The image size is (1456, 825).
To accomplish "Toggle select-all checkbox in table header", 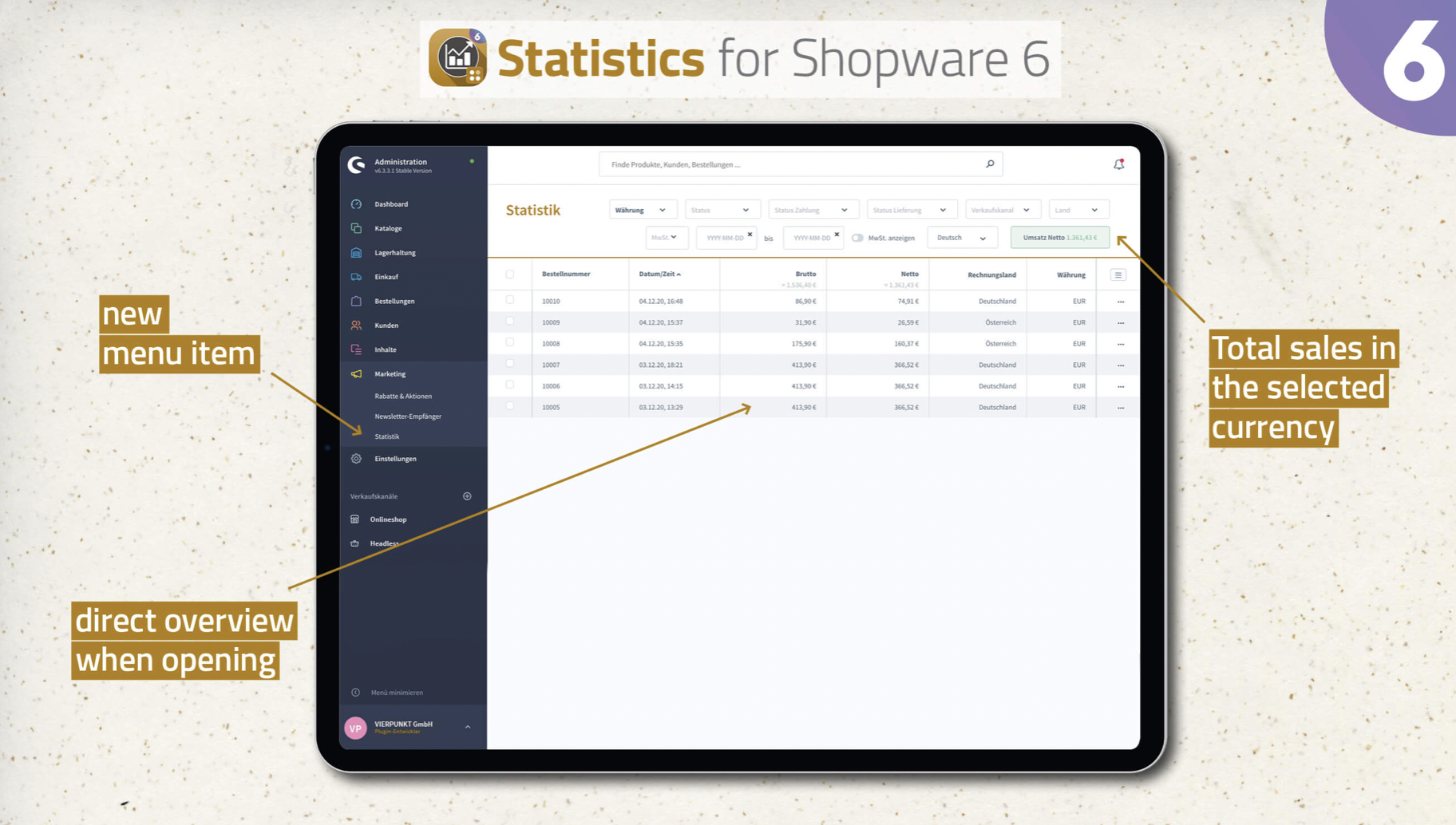I will point(510,274).
